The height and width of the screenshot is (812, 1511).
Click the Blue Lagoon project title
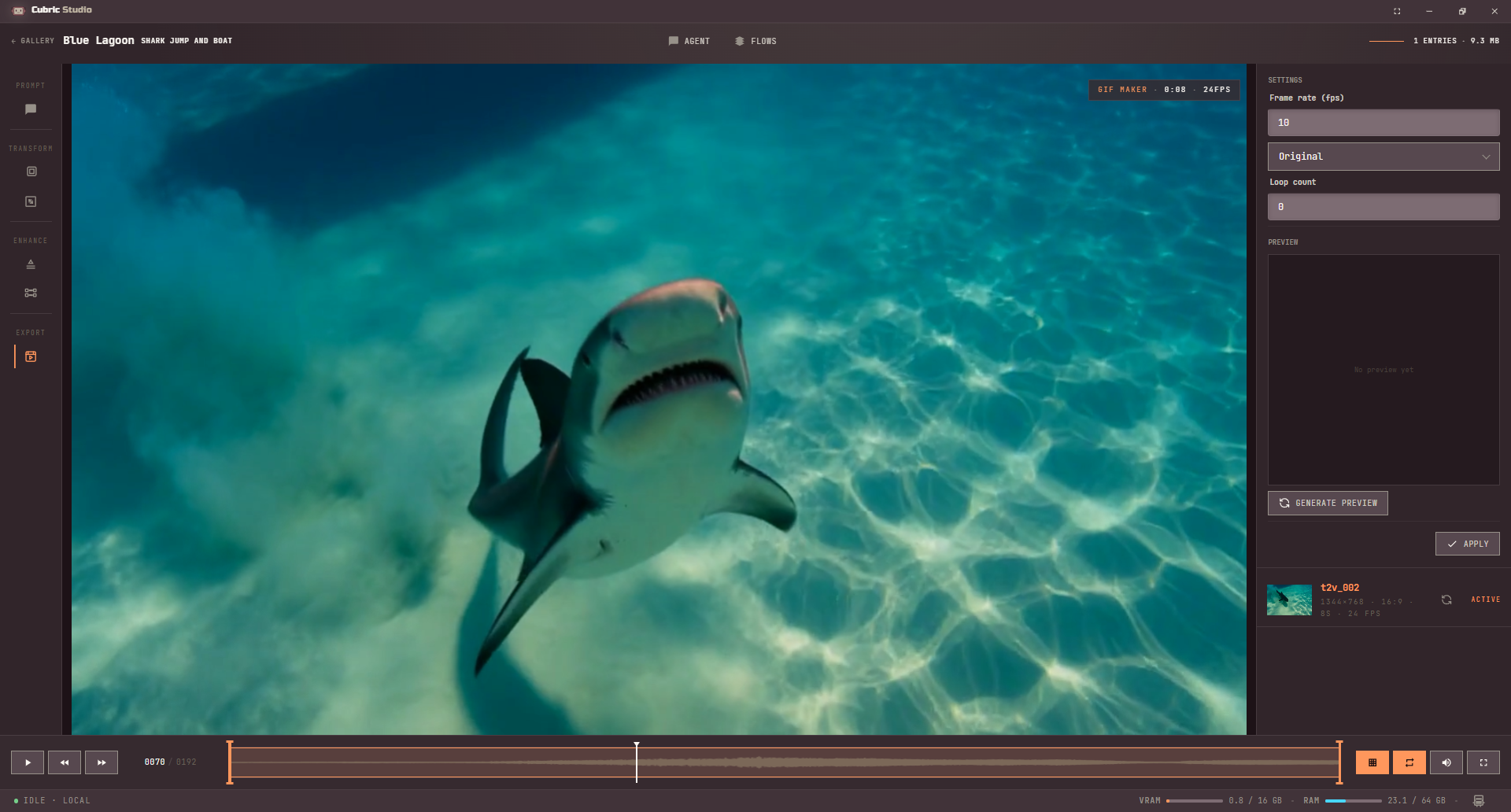click(98, 40)
